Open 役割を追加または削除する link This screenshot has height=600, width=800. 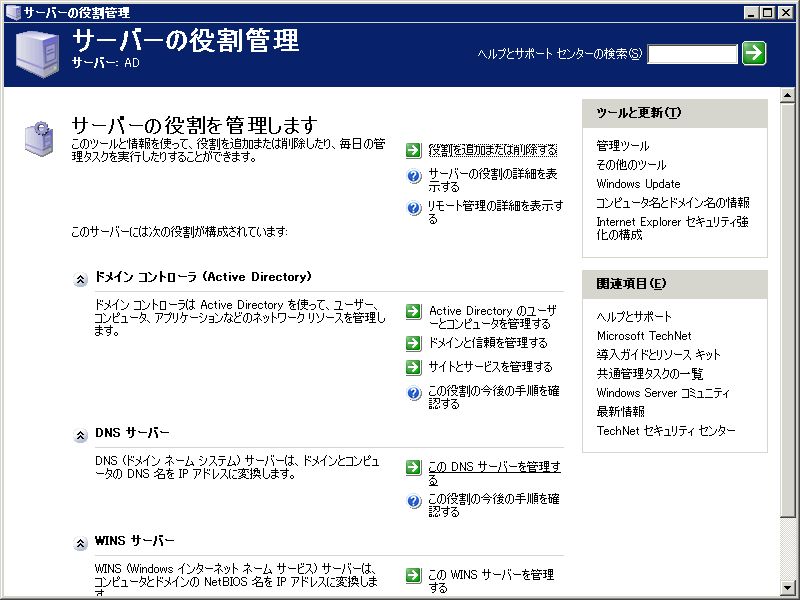492,150
